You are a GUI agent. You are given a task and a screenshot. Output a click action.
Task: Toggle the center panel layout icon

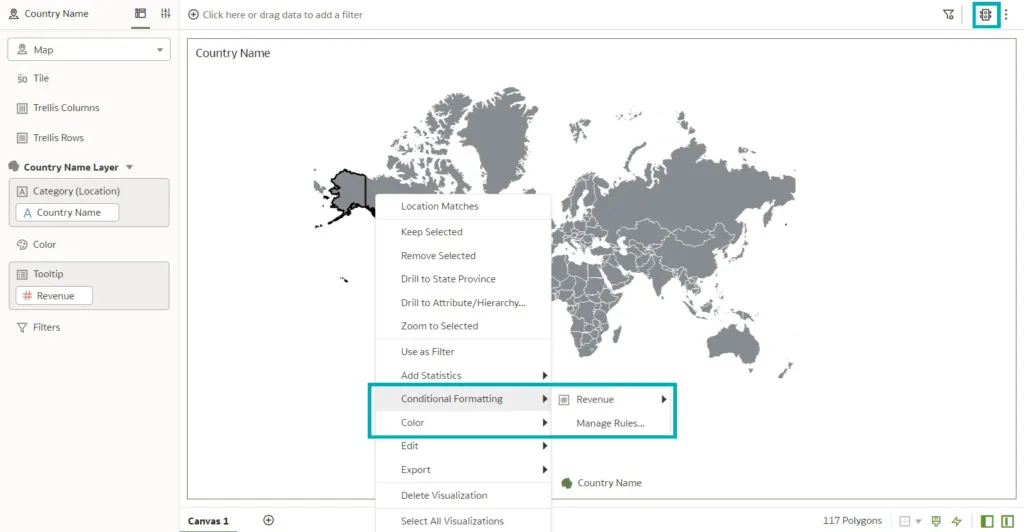tap(1006, 521)
